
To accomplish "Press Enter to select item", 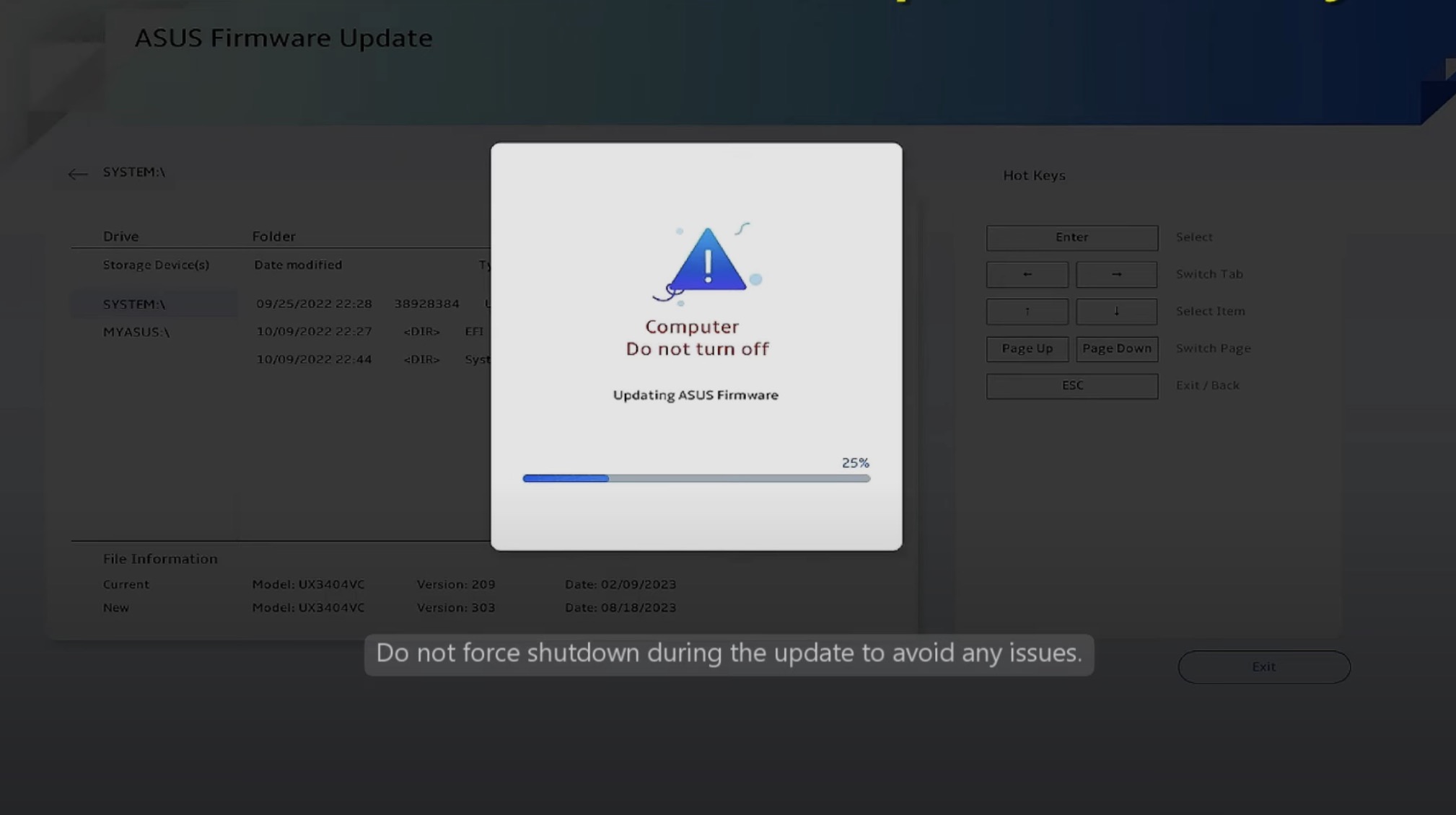I will (1071, 237).
